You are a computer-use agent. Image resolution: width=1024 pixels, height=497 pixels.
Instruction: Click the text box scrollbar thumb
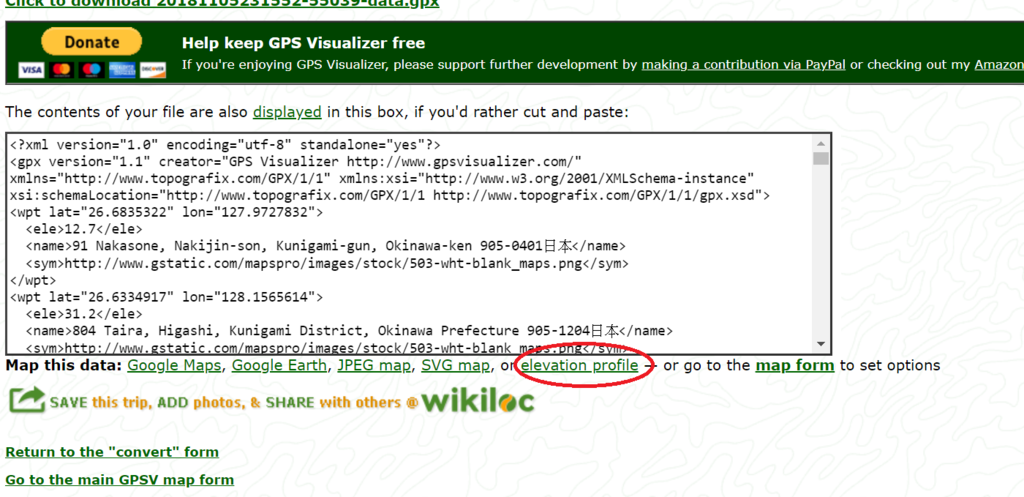coord(821,159)
